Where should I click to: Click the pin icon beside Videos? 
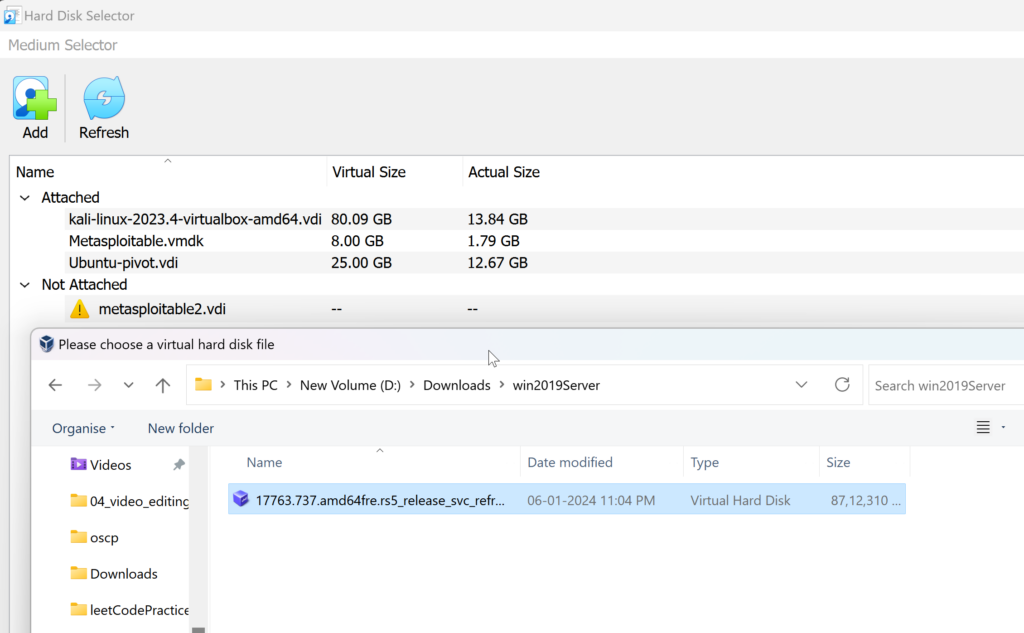[x=178, y=464]
